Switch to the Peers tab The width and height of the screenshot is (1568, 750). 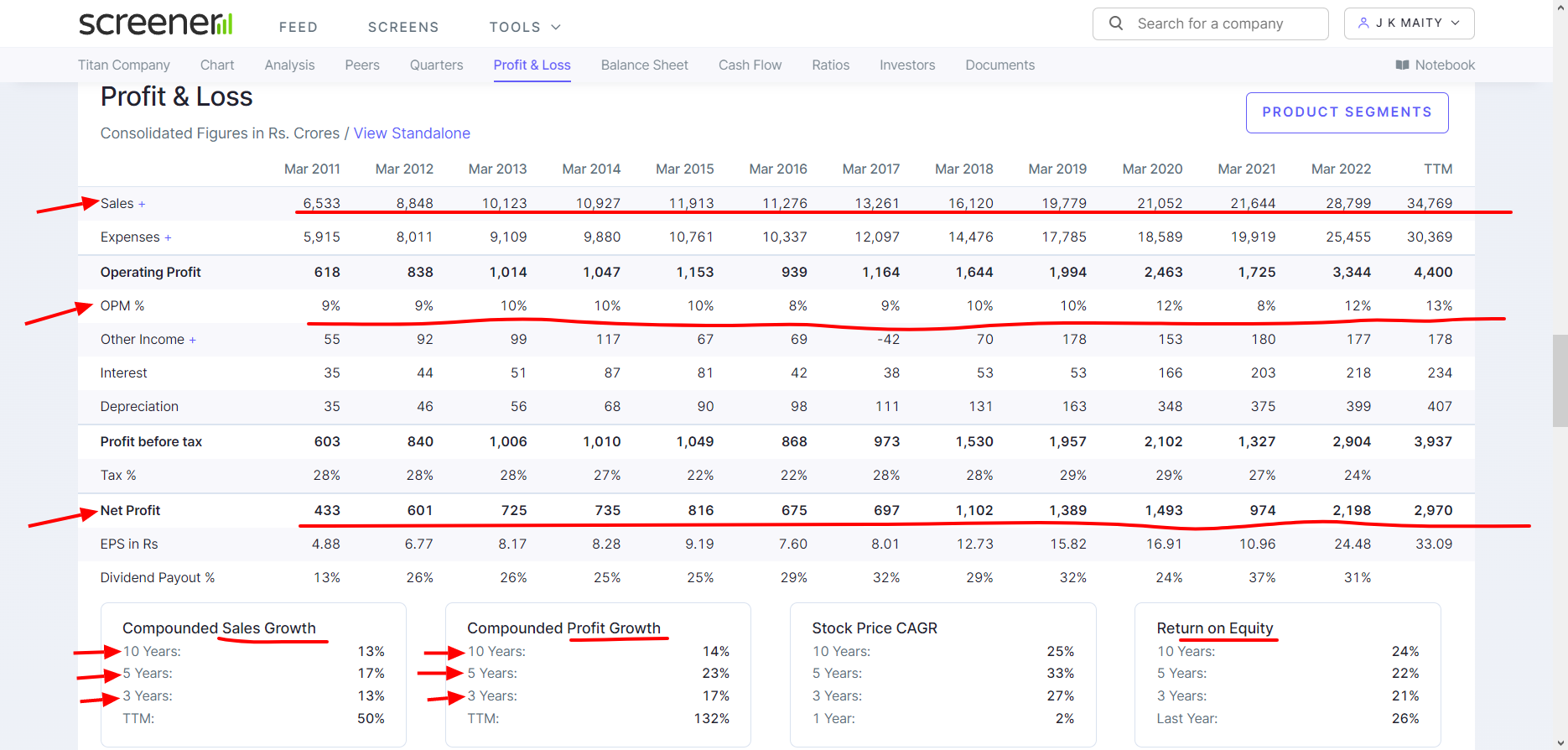pos(362,65)
